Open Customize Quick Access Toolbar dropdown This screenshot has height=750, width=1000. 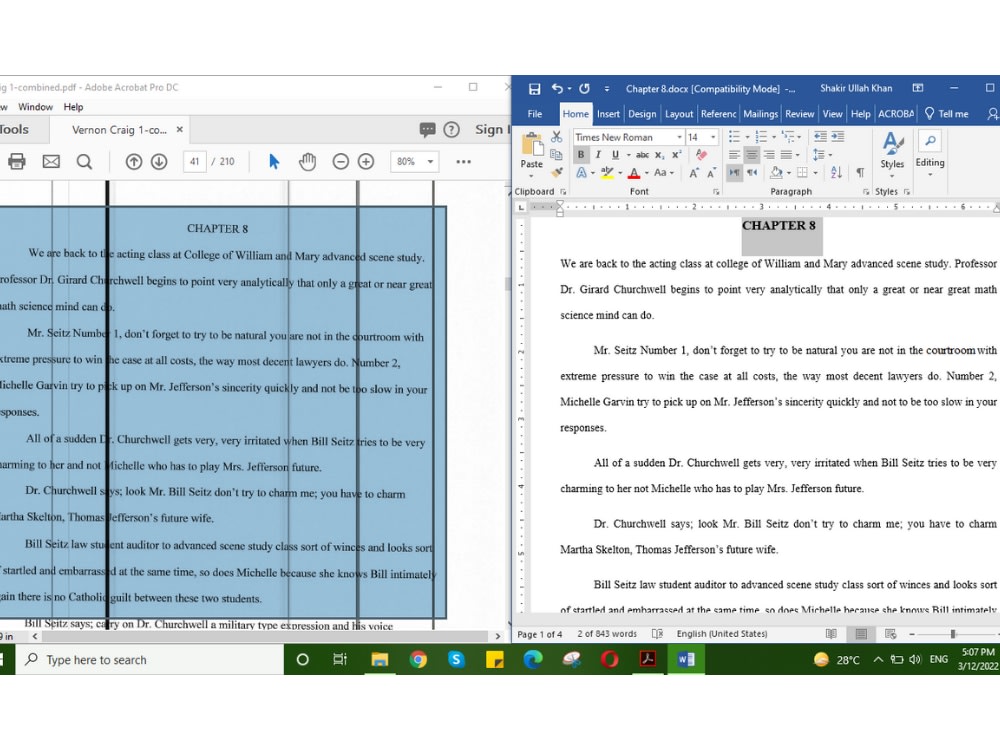607,89
